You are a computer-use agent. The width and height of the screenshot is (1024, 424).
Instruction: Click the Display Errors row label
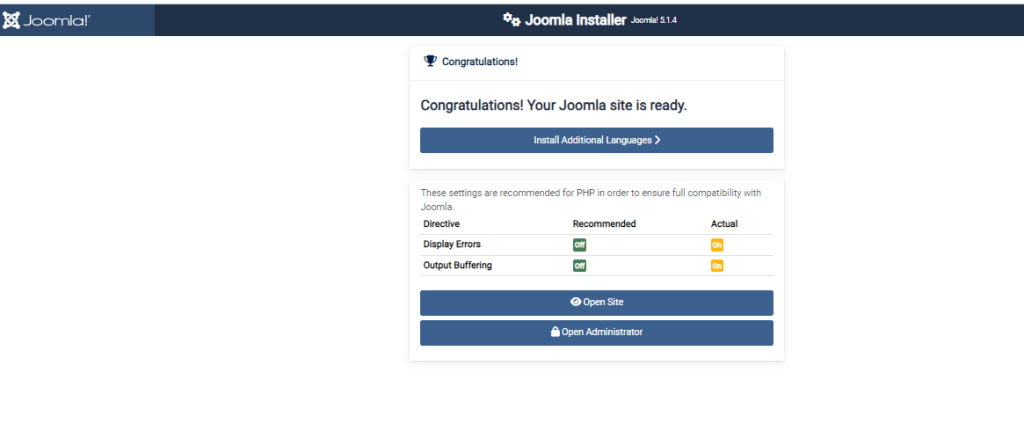(453, 244)
